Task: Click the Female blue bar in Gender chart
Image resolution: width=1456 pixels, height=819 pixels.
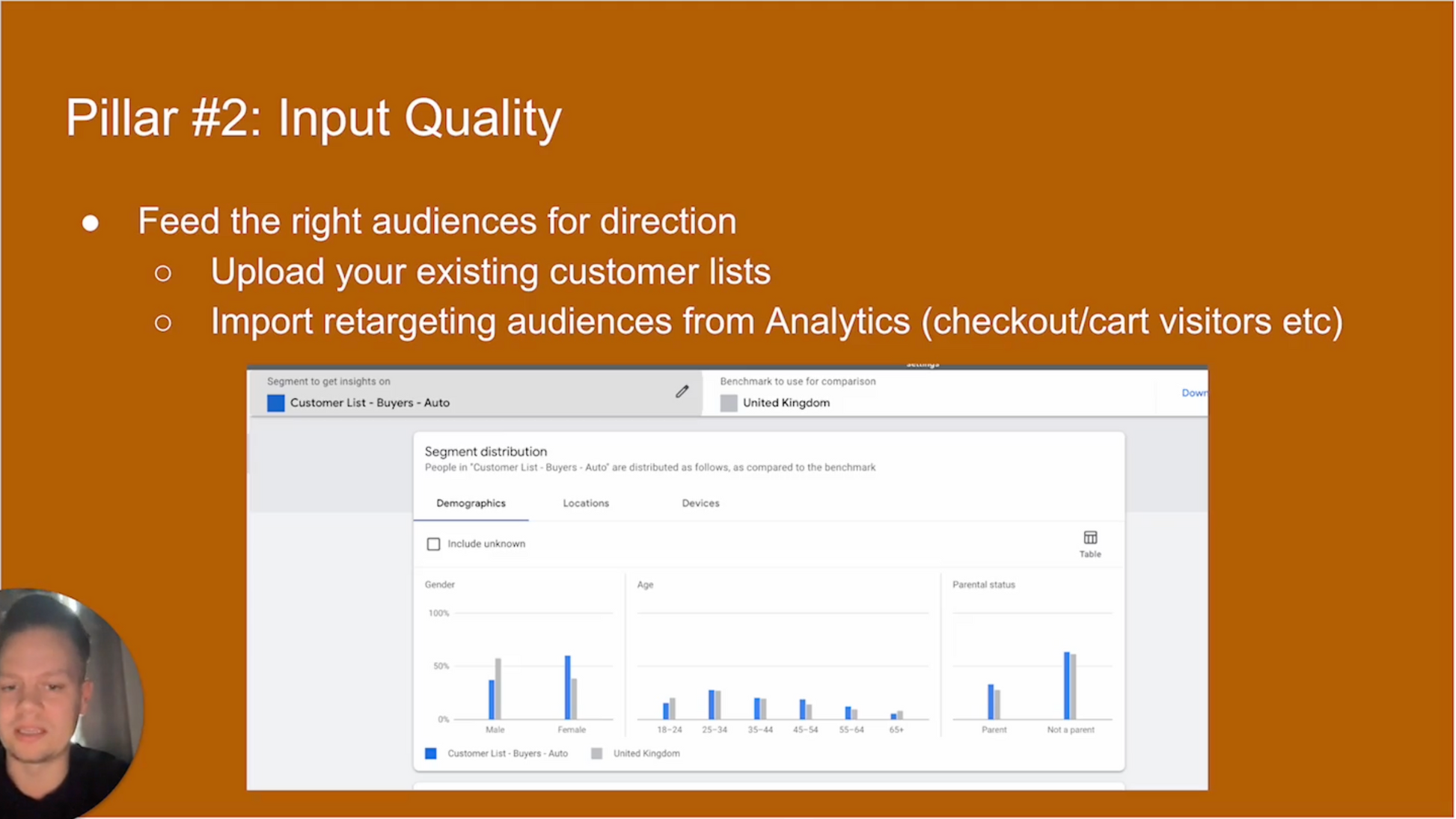Action: [x=567, y=688]
